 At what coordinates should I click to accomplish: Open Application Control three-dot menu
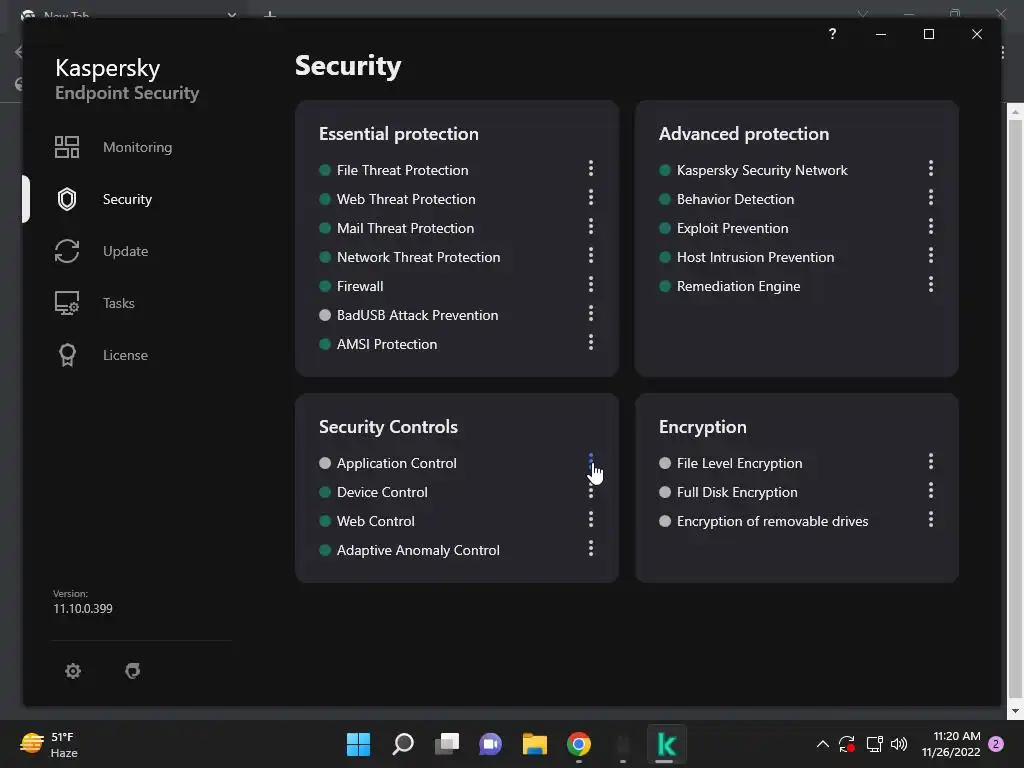pyautogui.click(x=591, y=462)
